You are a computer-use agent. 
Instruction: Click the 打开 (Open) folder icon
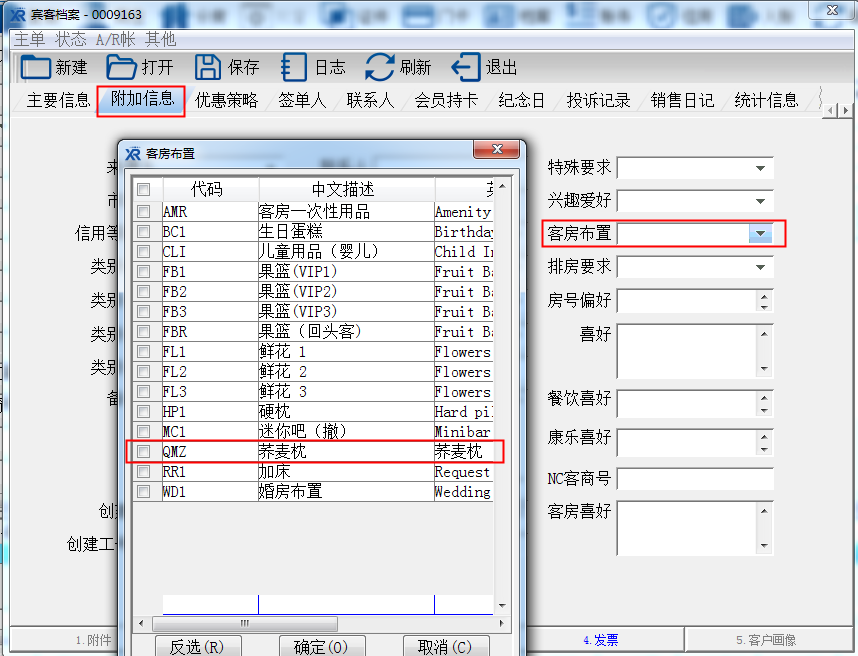121,67
